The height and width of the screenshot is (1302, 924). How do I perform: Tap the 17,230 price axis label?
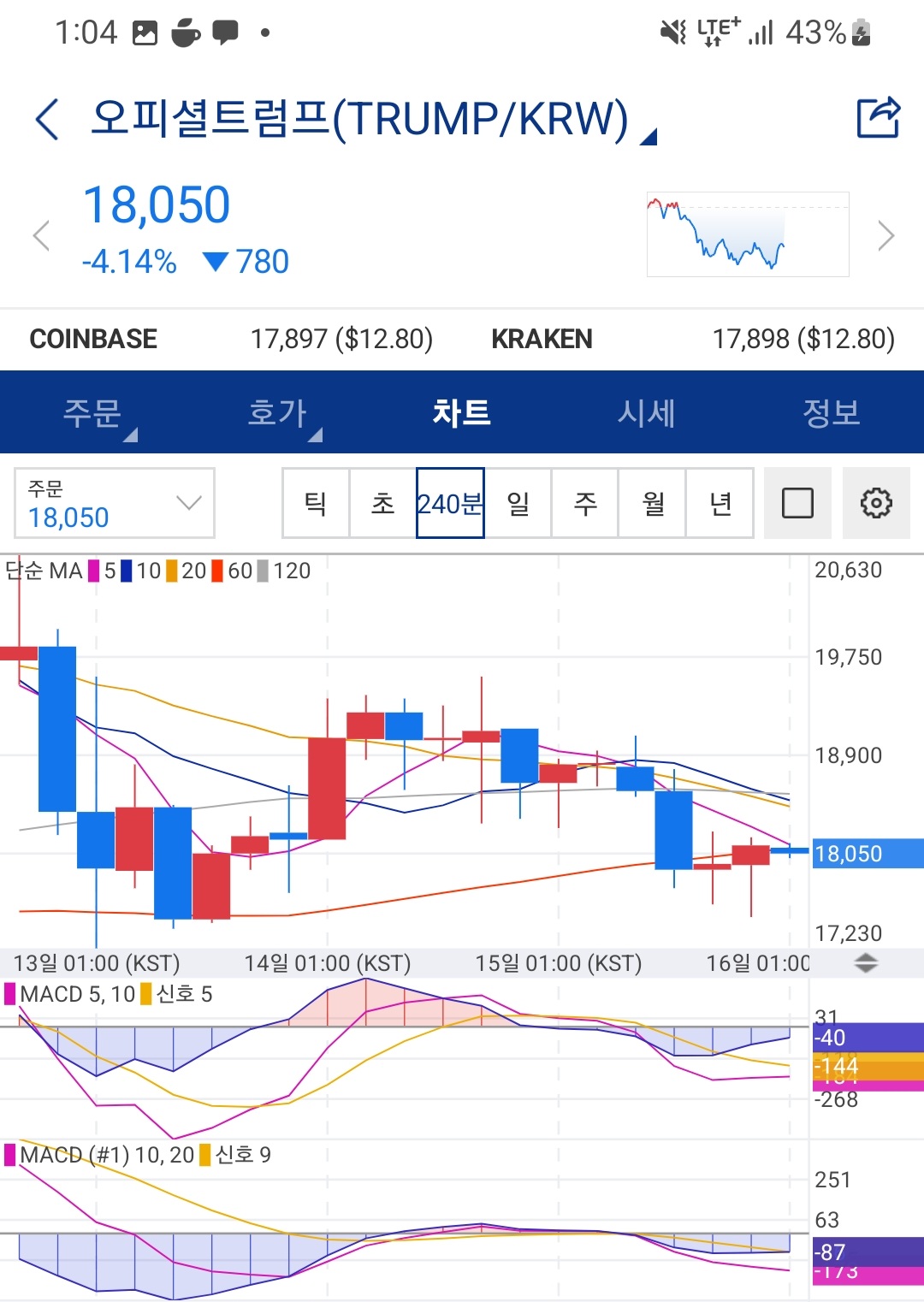(849, 933)
